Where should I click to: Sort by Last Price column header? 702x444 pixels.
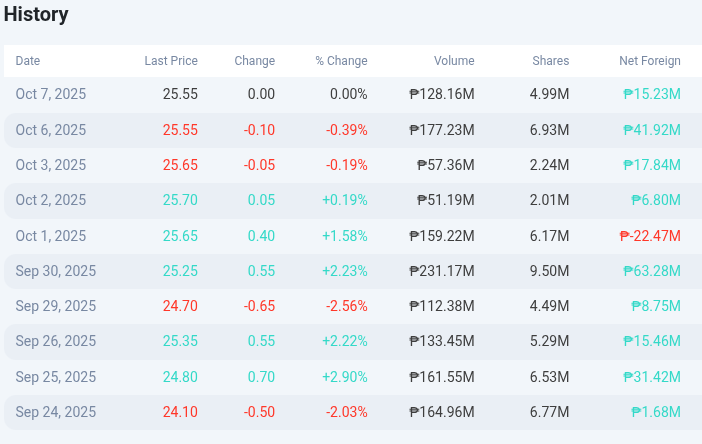(x=171, y=61)
